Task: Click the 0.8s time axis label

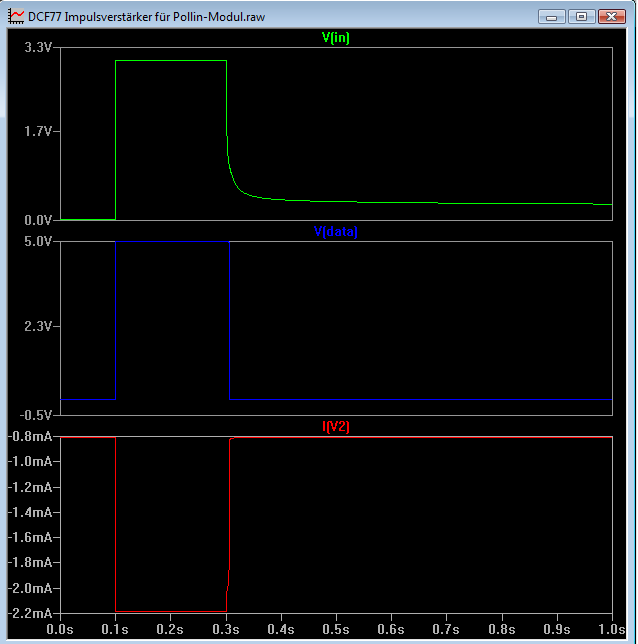Action: click(502, 629)
